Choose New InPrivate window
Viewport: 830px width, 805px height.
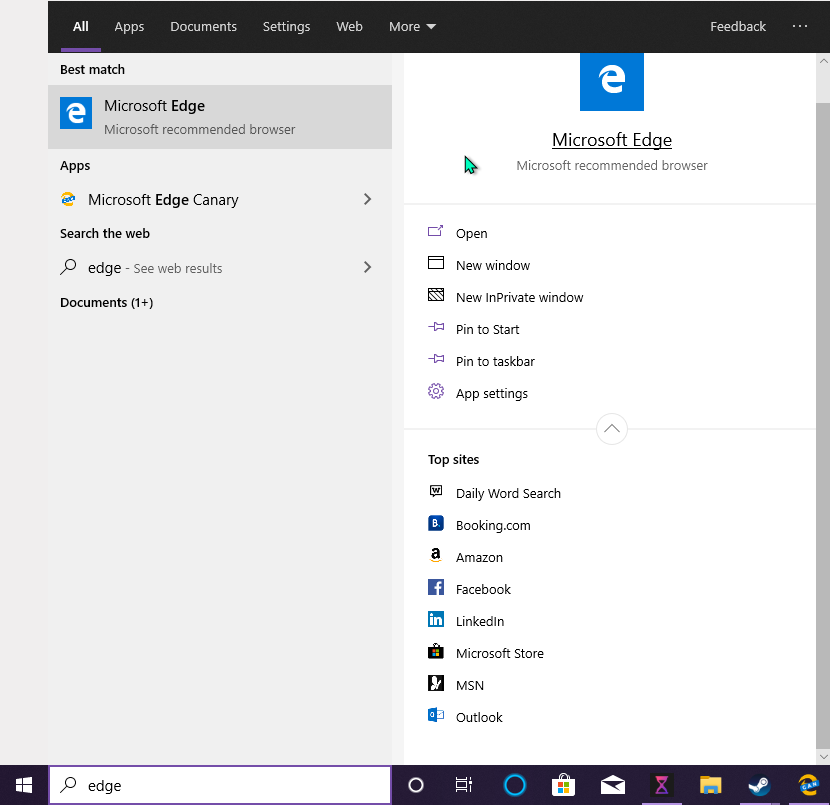coord(519,297)
